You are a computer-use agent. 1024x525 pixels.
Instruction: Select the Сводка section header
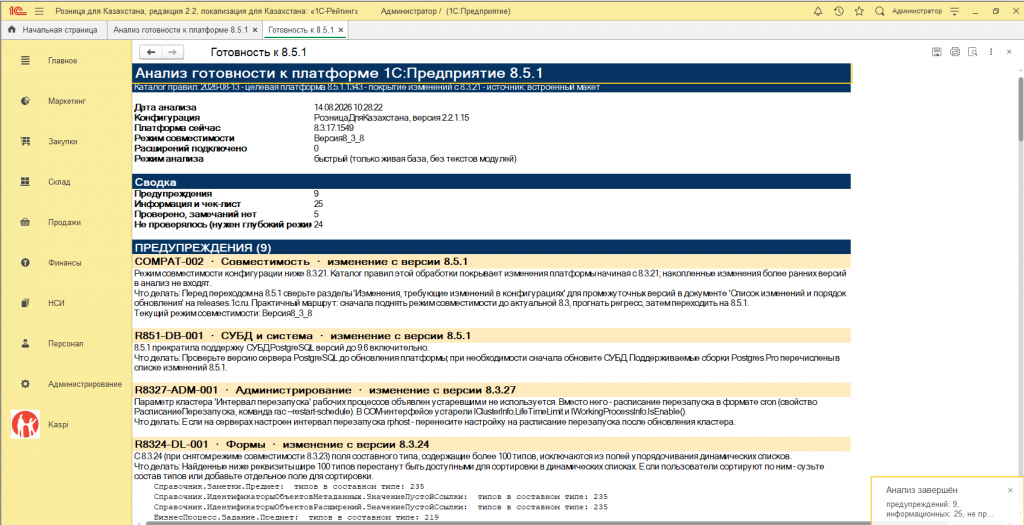coord(492,182)
